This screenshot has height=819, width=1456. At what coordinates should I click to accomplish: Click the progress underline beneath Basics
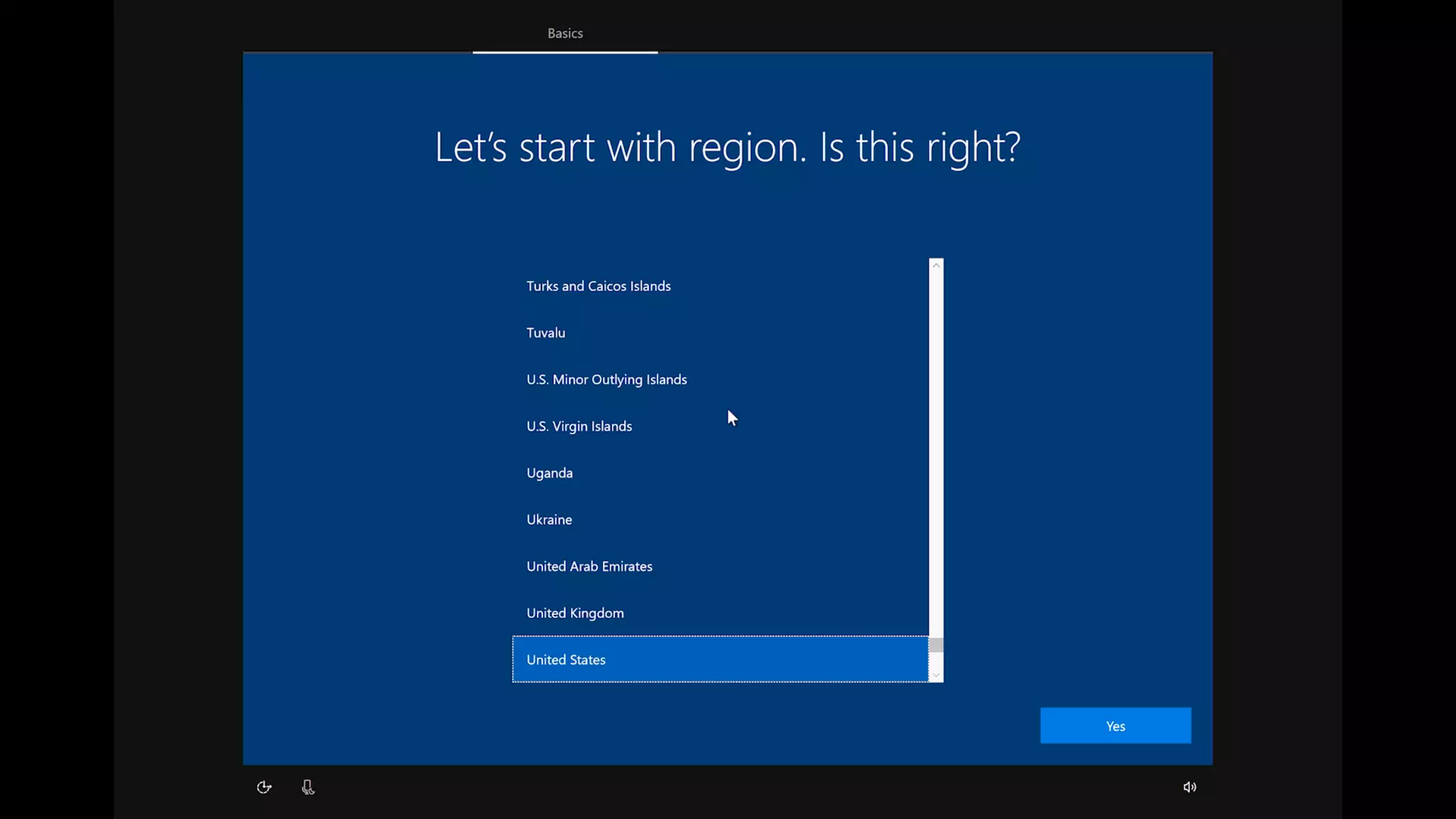pos(564,52)
